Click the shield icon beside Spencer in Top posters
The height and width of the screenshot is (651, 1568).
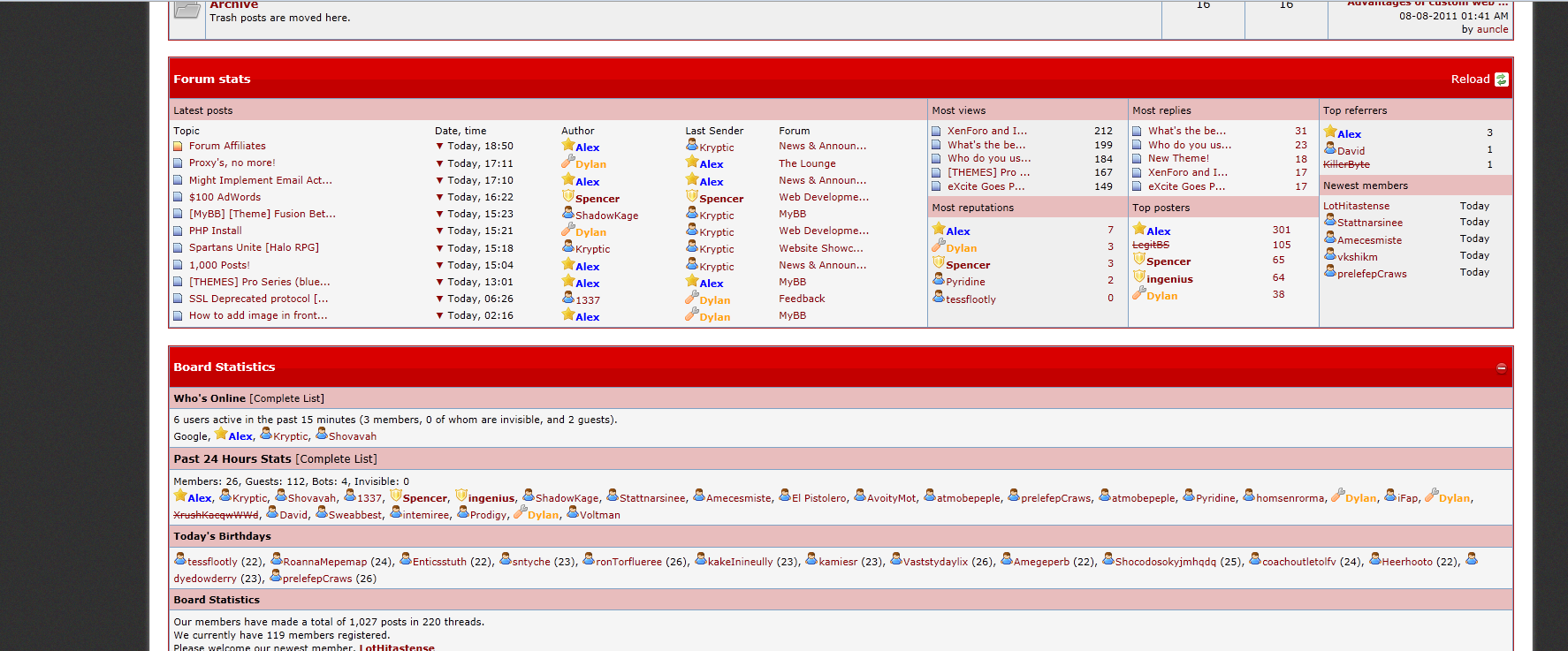pos(1139,260)
